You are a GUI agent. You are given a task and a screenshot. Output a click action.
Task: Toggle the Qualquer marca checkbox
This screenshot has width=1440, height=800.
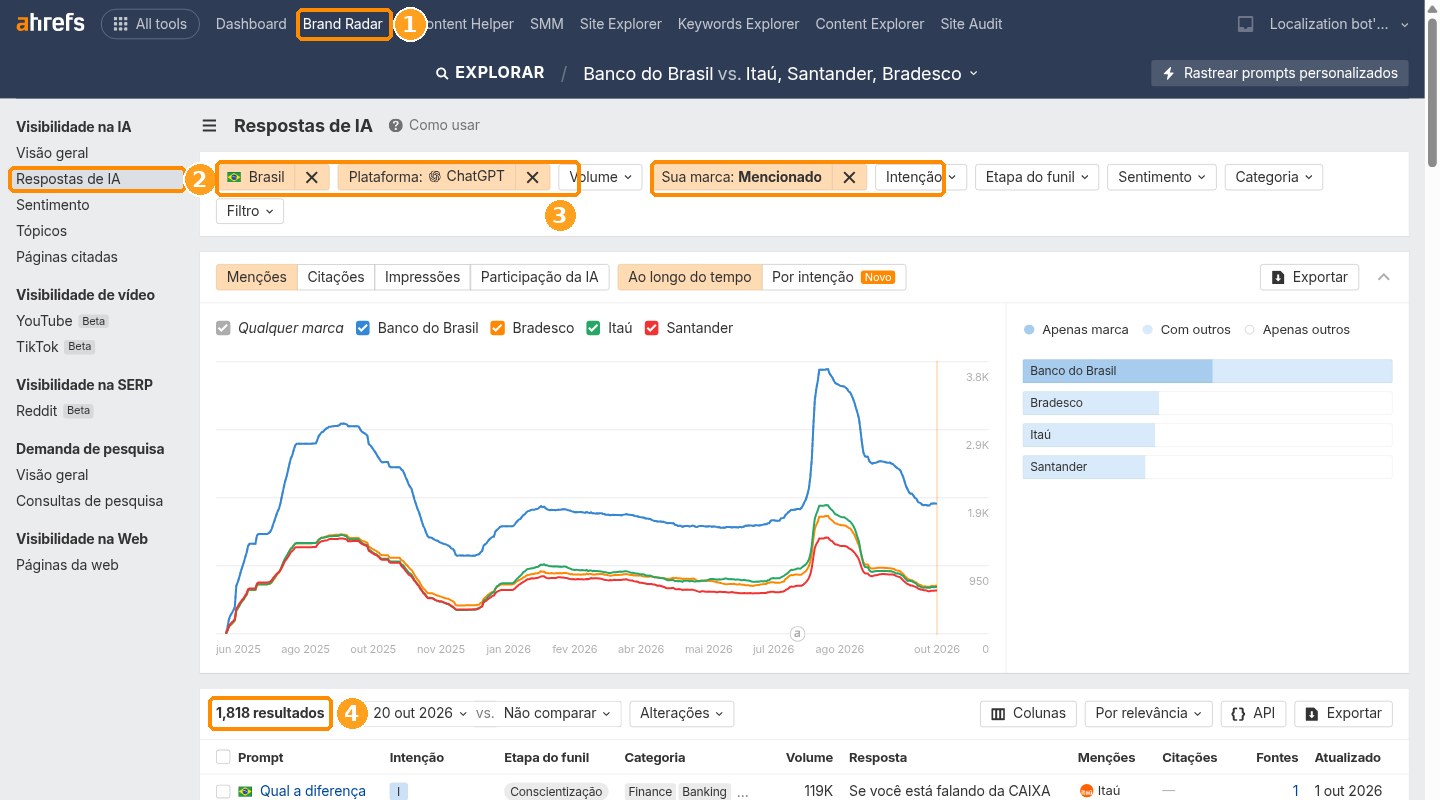pyautogui.click(x=223, y=328)
